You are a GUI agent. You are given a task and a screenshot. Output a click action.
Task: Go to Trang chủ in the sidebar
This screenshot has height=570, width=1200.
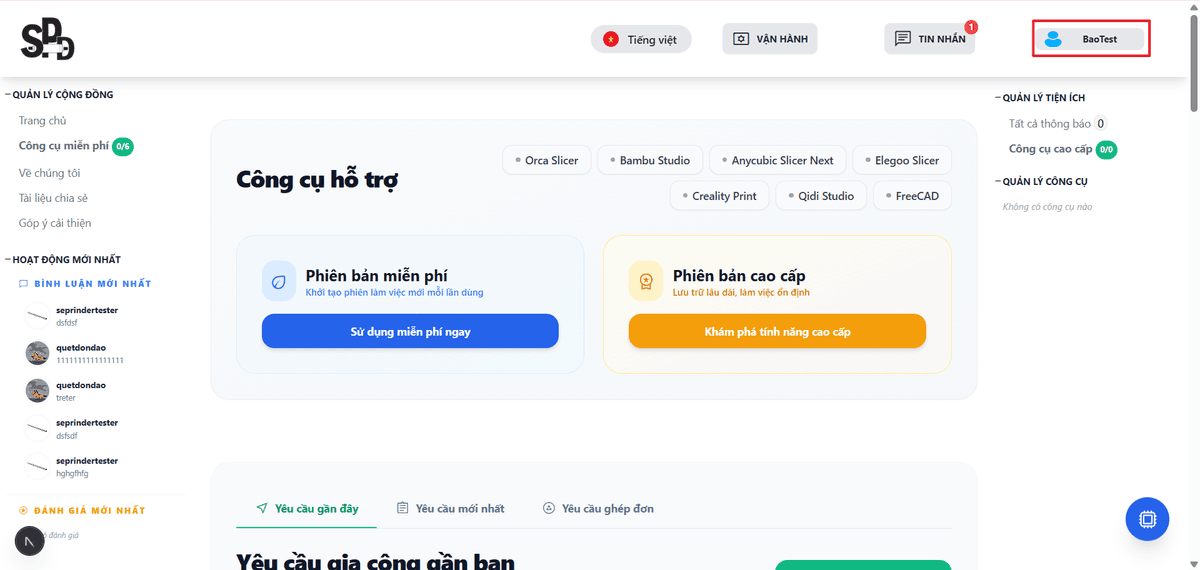pyautogui.click(x=43, y=121)
